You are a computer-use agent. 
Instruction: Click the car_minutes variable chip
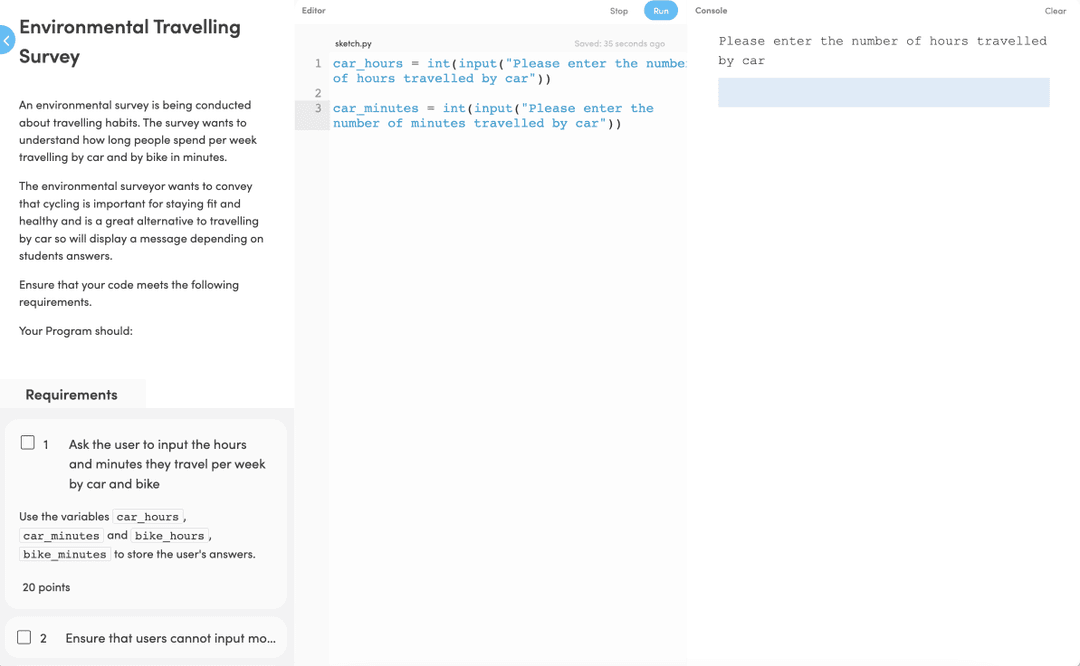tap(61, 535)
